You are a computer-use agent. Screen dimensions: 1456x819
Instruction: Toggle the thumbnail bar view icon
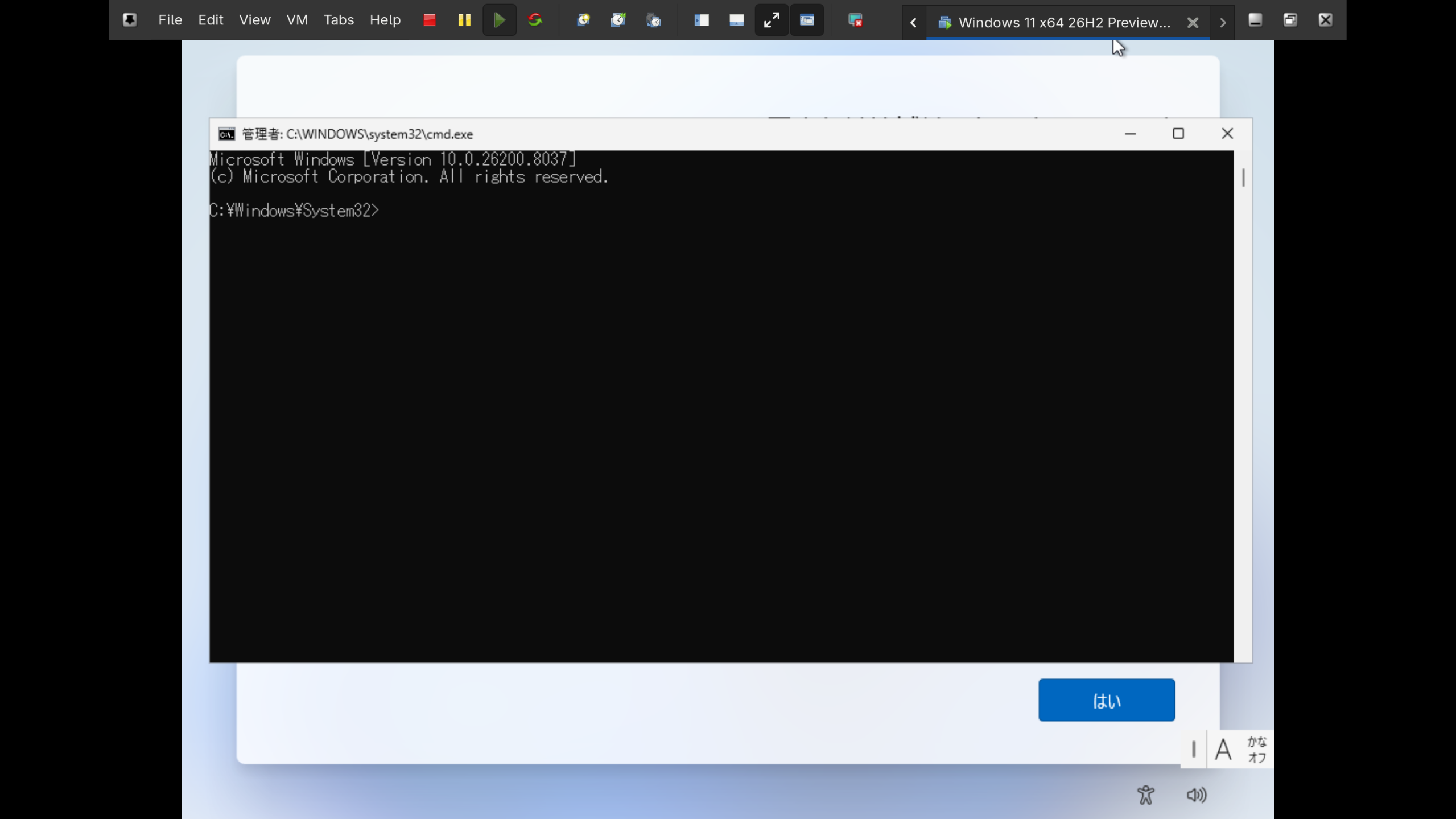point(737,20)
